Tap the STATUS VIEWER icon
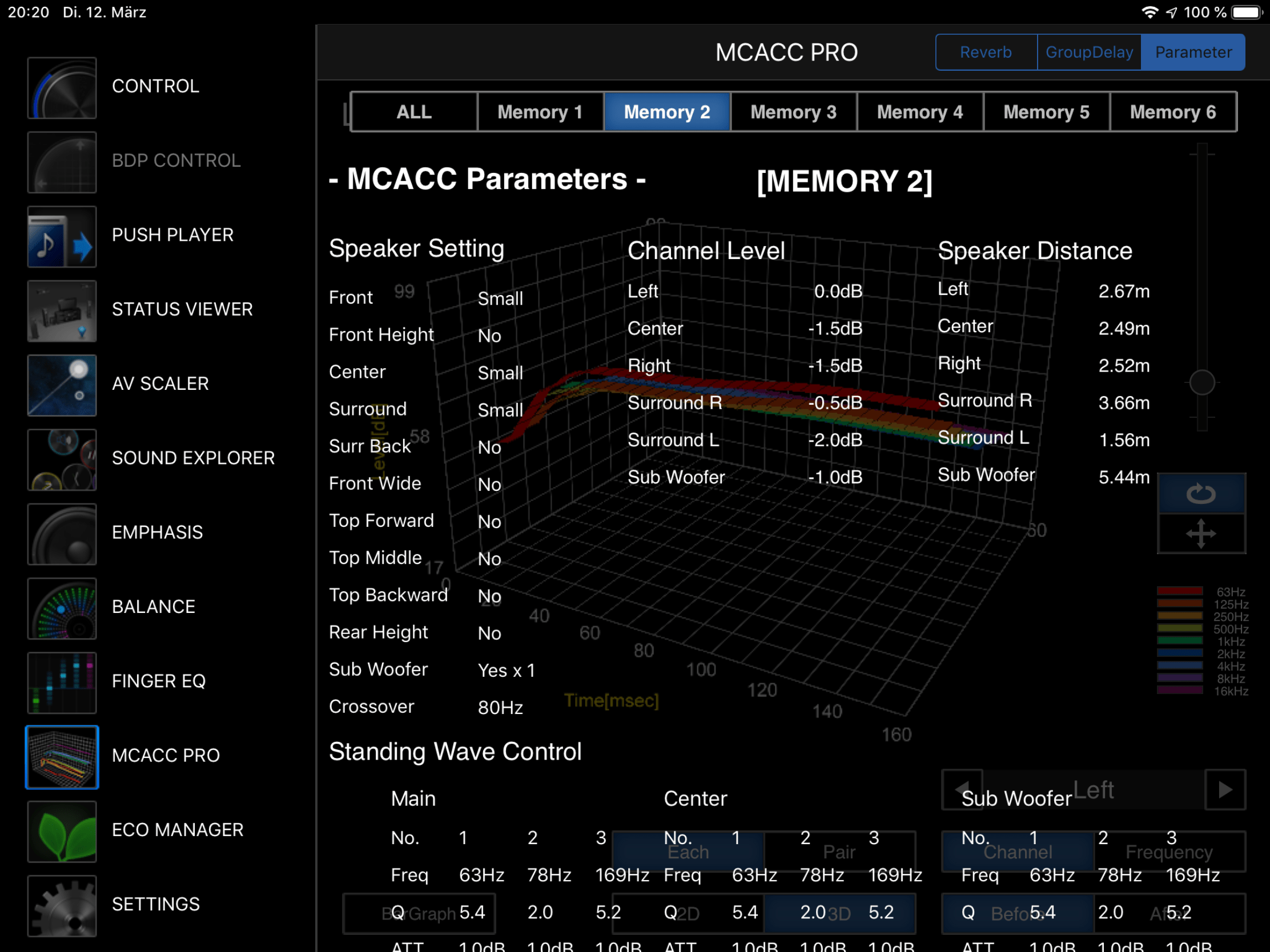 (x=62, y=310)
